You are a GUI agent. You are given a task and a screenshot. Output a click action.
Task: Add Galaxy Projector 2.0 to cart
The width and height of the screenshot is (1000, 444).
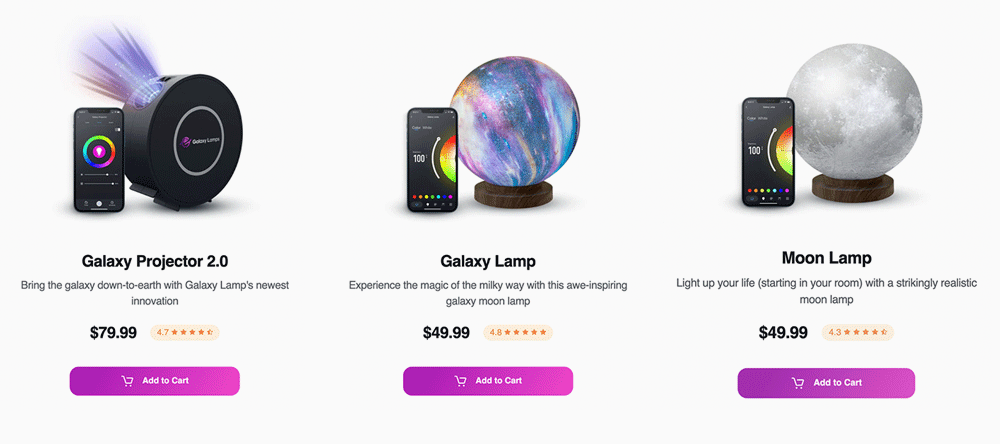tap(155, 381)
